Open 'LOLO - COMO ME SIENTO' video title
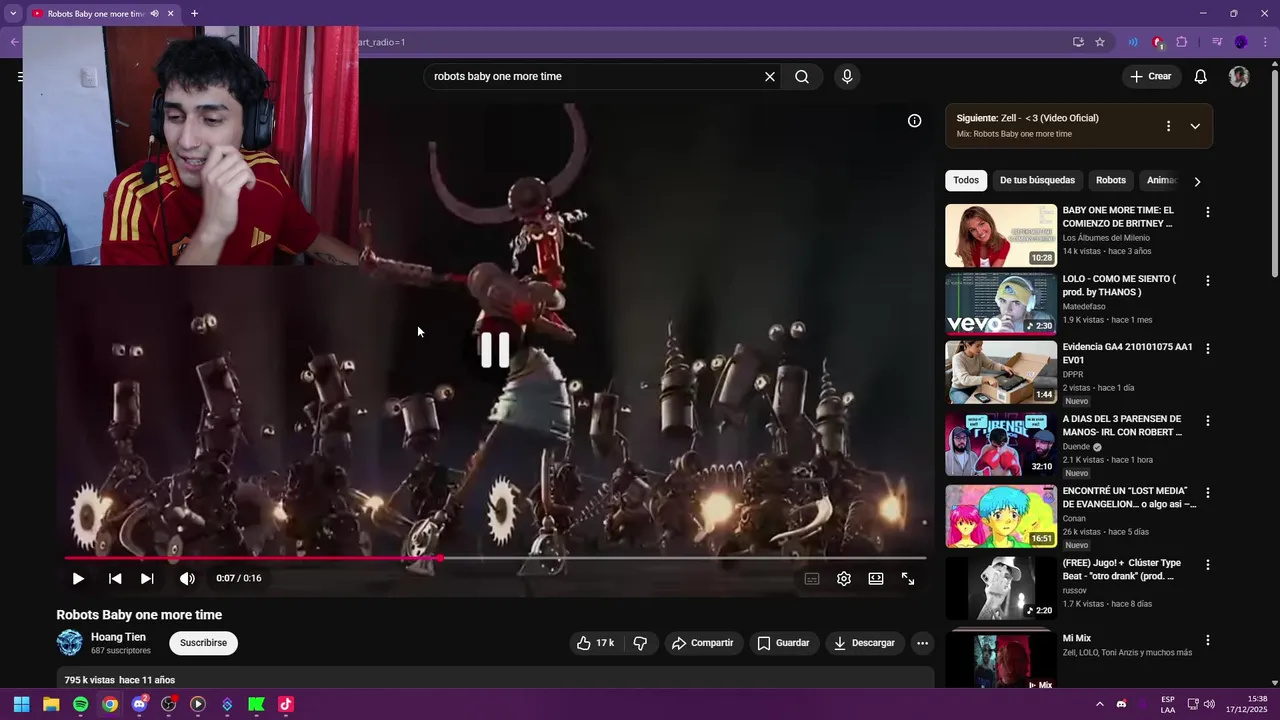Viewport: 1280px width, 720px height. 1119,286
